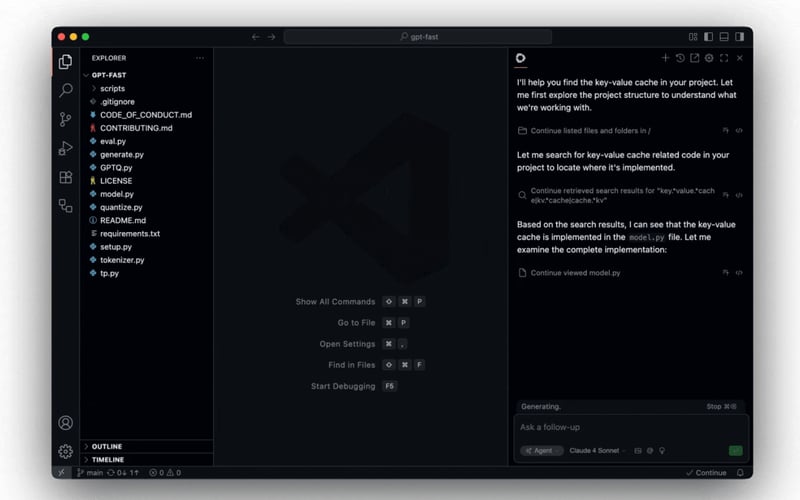Open model.py in the explorer
The width and height of the screenshot is (800, 500).
(147, 194)
